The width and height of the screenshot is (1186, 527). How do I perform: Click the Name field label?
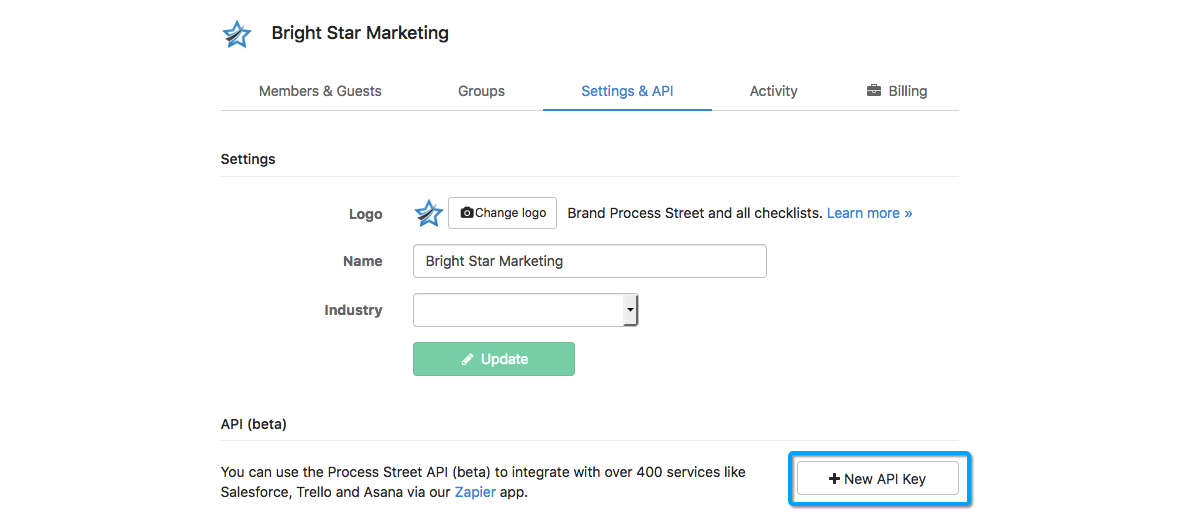point(363,261)
